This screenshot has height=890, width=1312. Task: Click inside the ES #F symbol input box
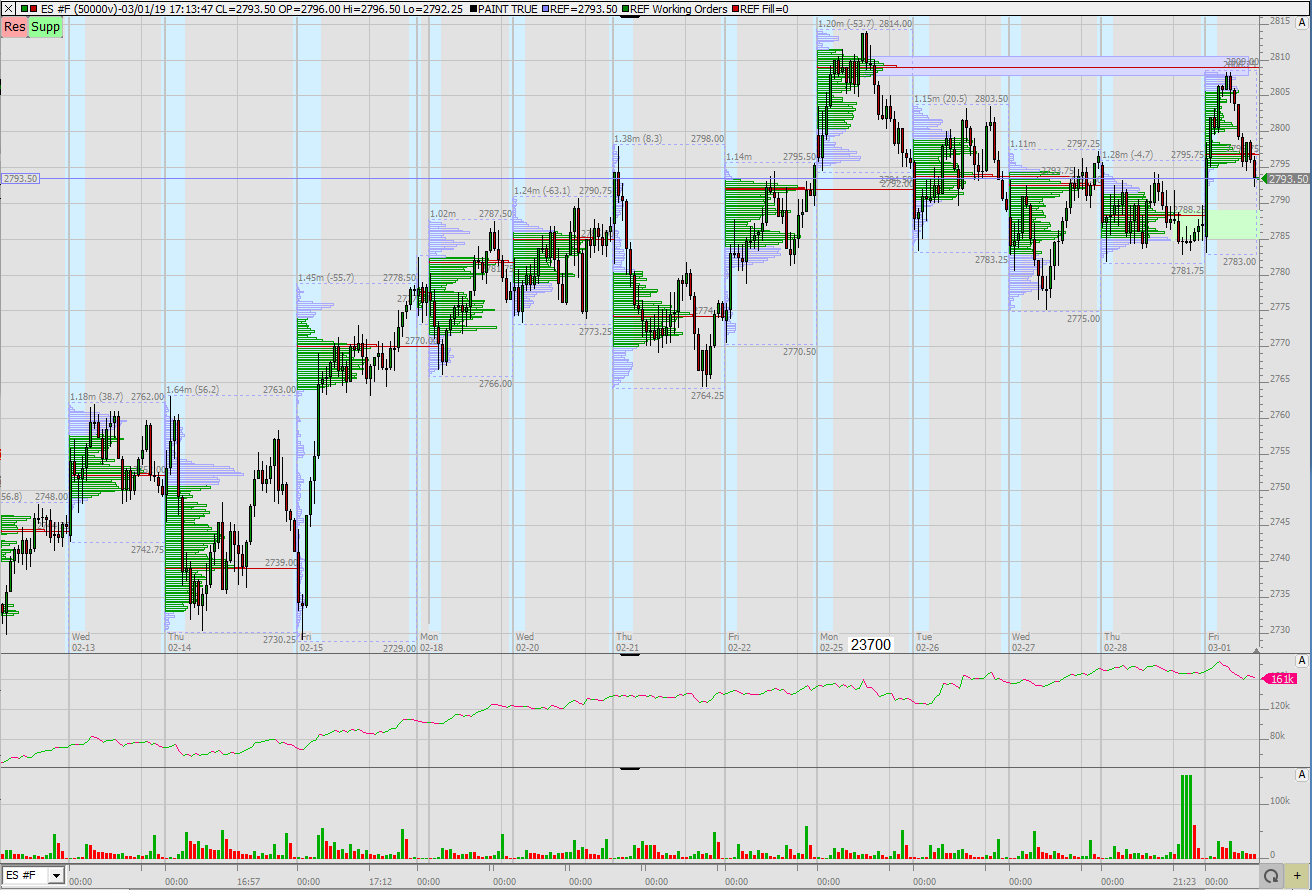(22, 876)
